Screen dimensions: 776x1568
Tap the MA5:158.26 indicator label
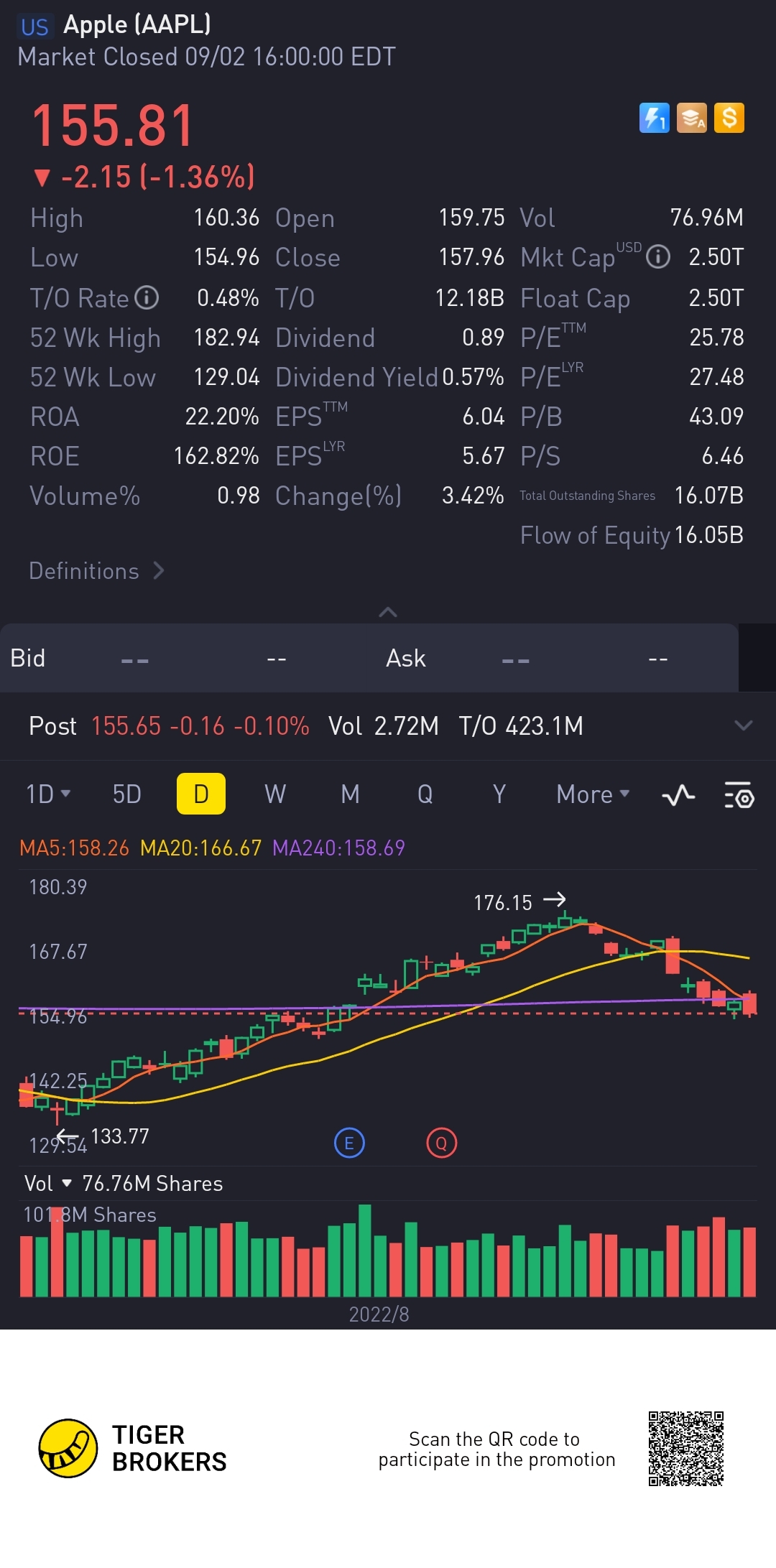click(74, 848)
